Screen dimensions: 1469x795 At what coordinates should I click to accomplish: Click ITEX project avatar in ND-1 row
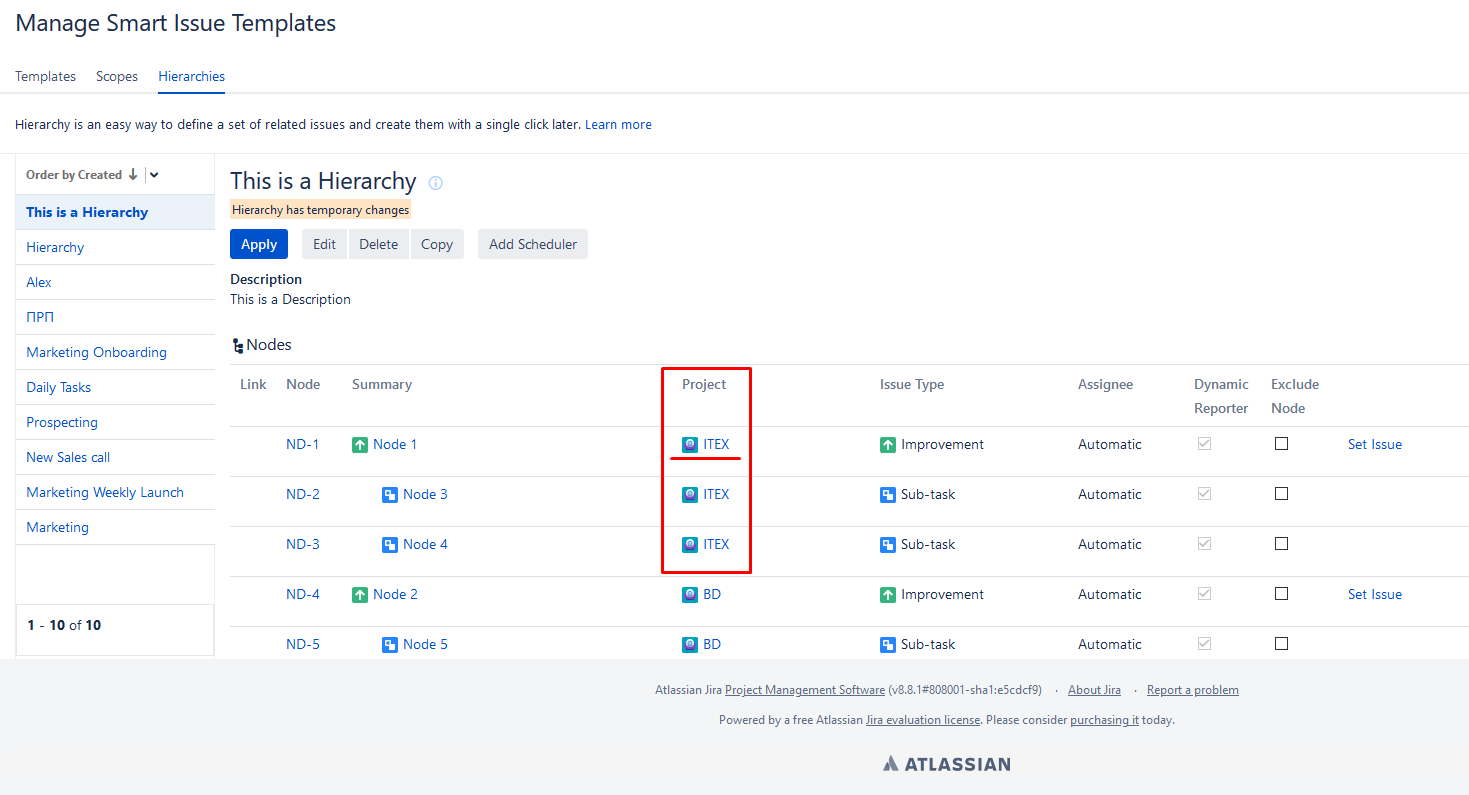point(690,445)
